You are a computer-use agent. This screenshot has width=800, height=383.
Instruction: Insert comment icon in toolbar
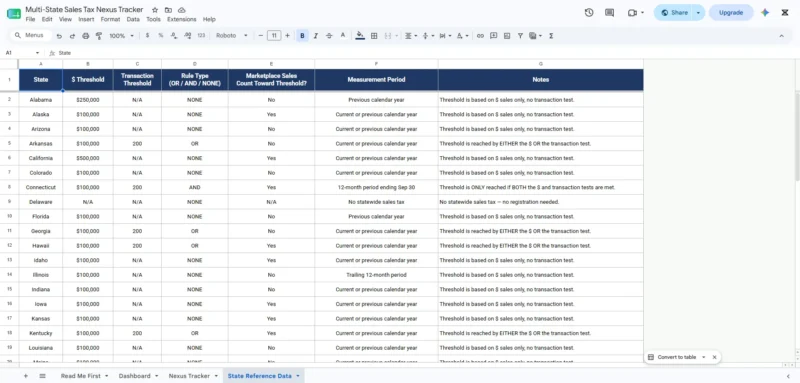coord(493,36)
